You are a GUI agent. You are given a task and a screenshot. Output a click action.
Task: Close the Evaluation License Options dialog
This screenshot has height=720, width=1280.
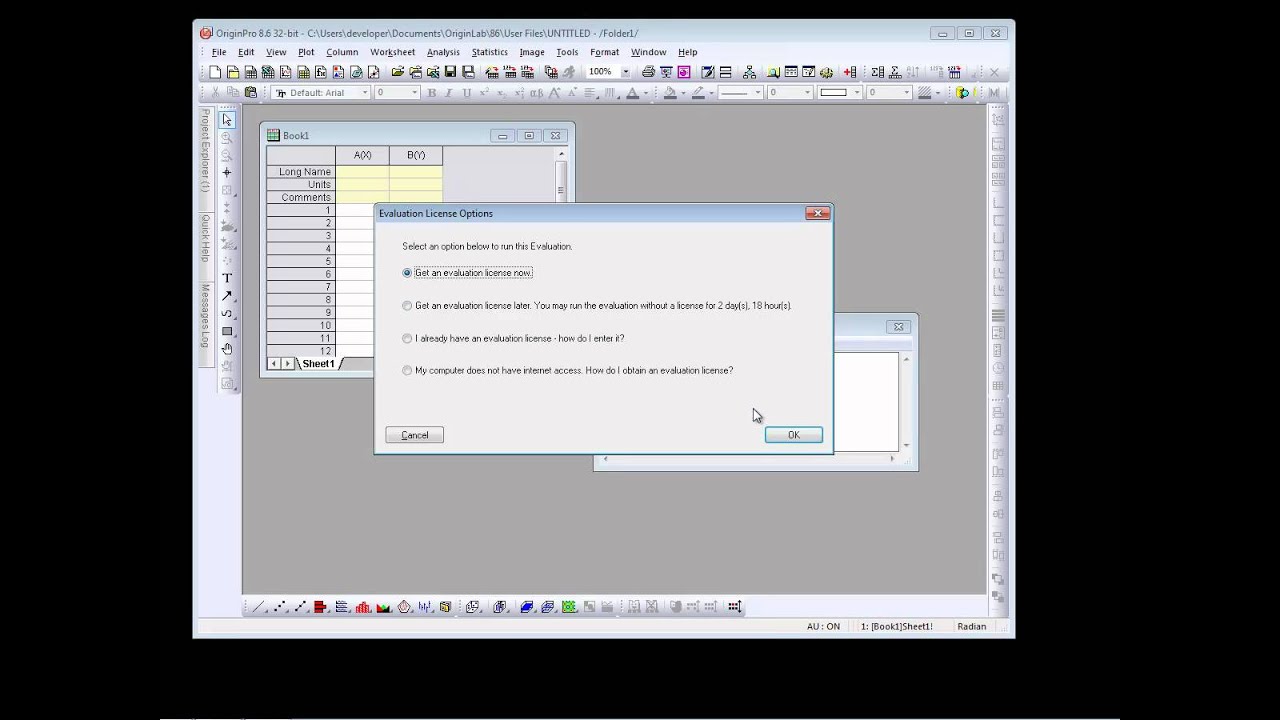pyautogui.click(x=818, y=213)
